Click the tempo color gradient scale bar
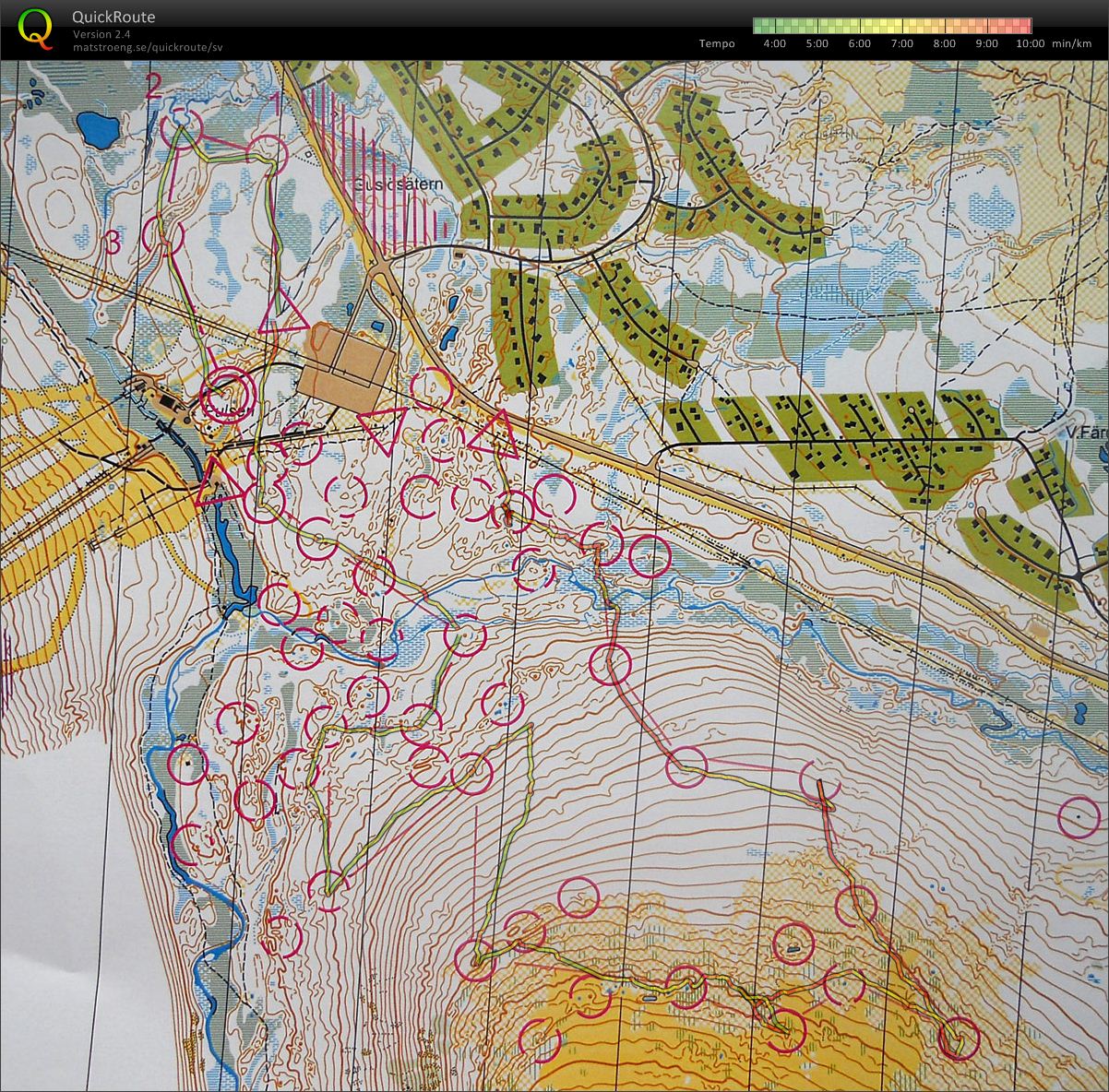The image size is (1109, 1092). coord(892,26)
